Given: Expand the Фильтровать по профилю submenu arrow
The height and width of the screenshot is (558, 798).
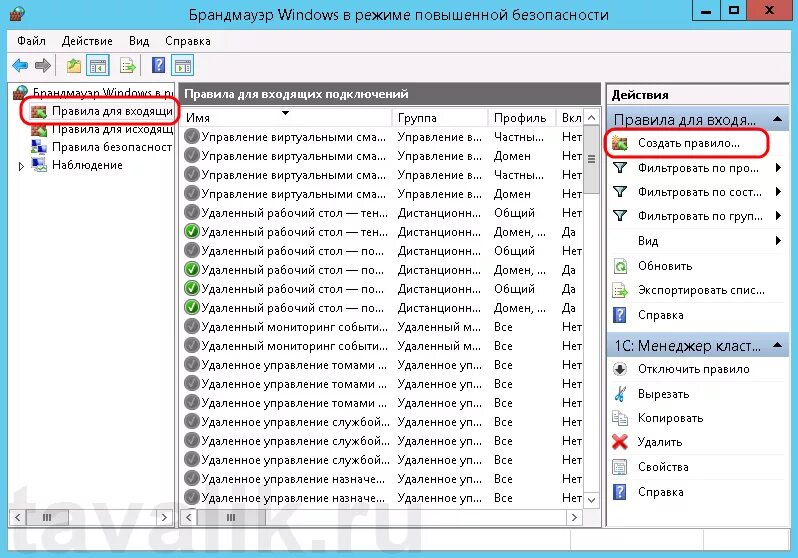Looking at the screenshot, I should click(x=778, y=168).
